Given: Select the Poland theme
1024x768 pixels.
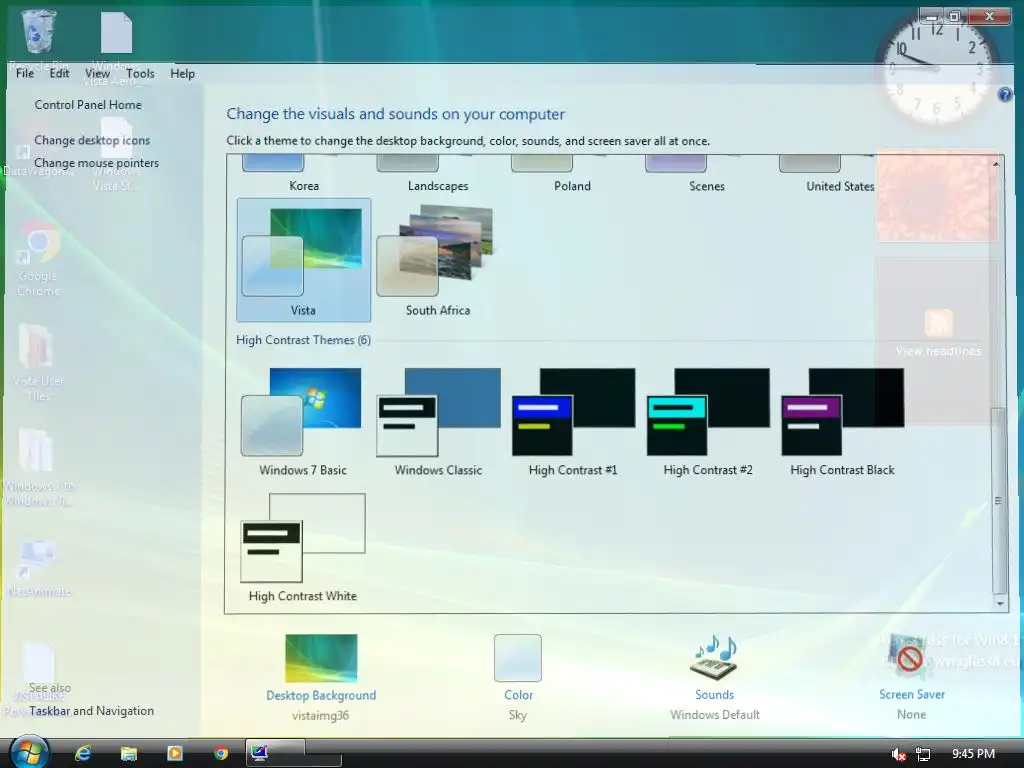Looking at the screenshot, I should coord(573,174).
